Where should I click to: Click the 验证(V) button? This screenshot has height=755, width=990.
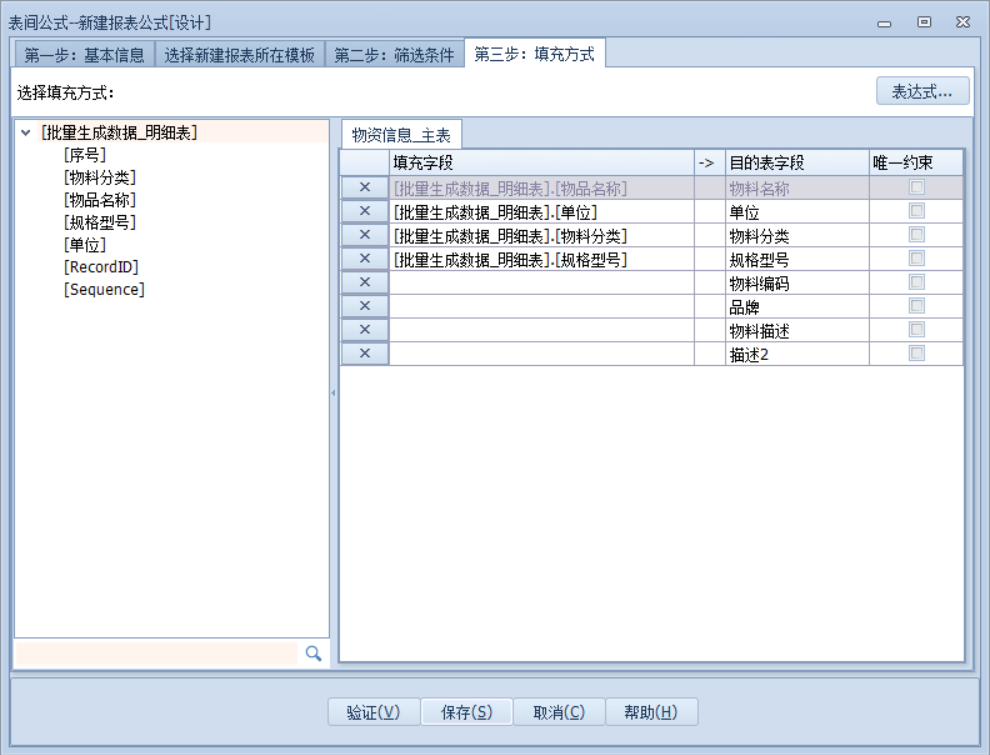tap(373, 712)
